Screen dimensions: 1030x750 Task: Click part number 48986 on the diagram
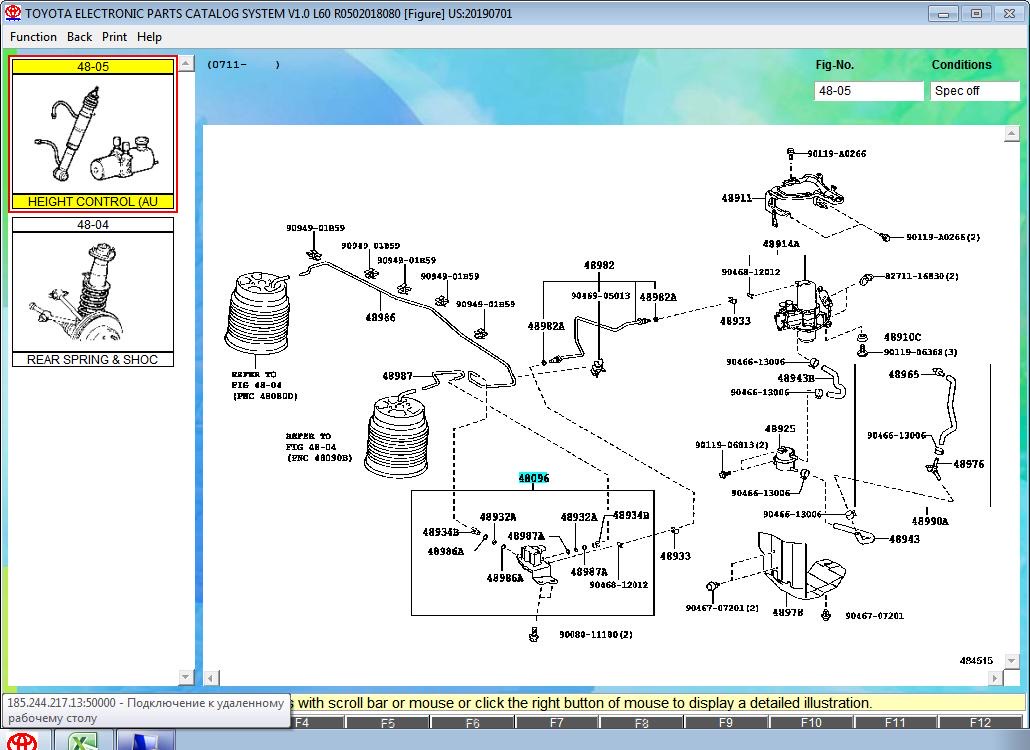pos(378,318)
